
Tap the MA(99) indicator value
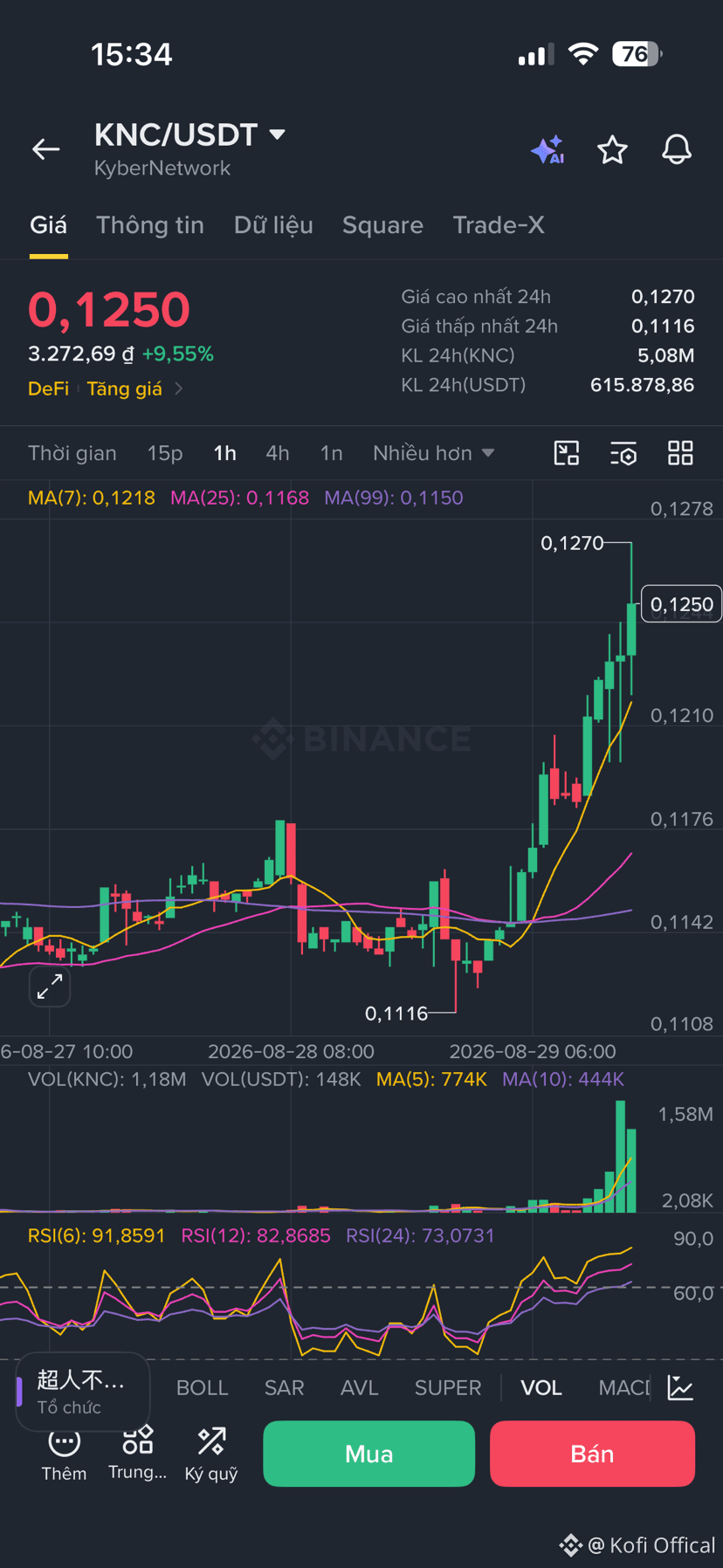point(394,498)
